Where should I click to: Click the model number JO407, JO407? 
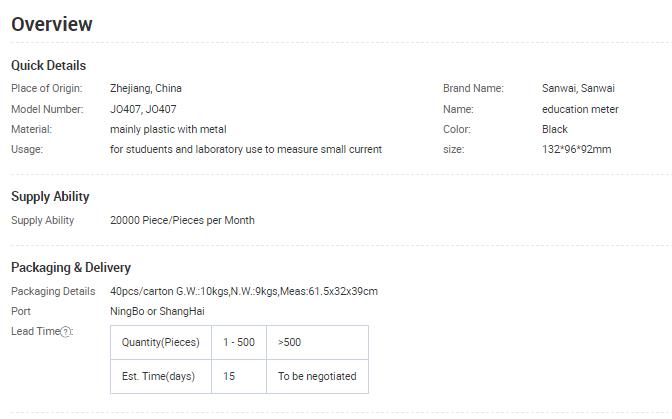(143, 109)
